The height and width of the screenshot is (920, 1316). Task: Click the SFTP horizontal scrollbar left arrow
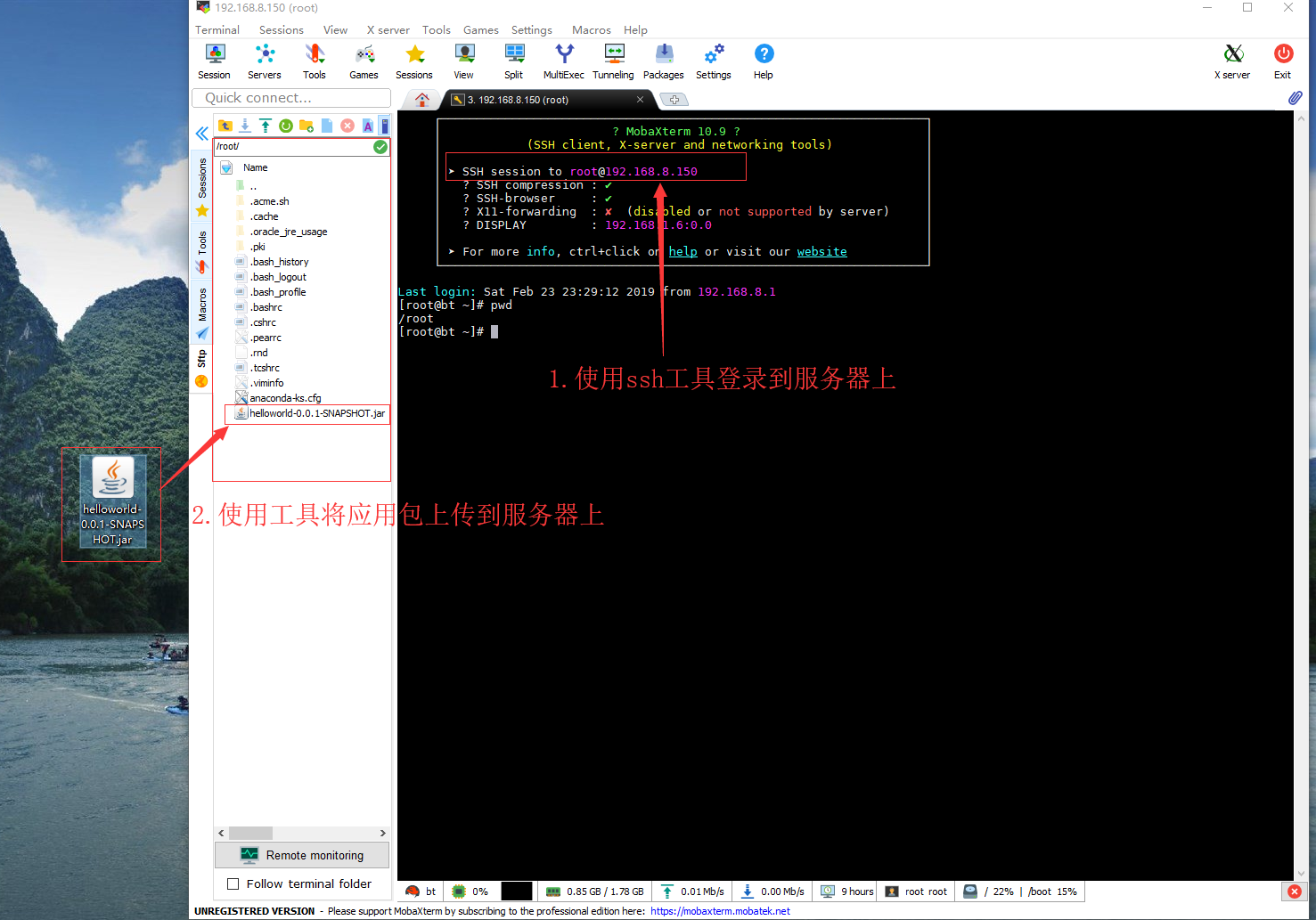(222, 834)
